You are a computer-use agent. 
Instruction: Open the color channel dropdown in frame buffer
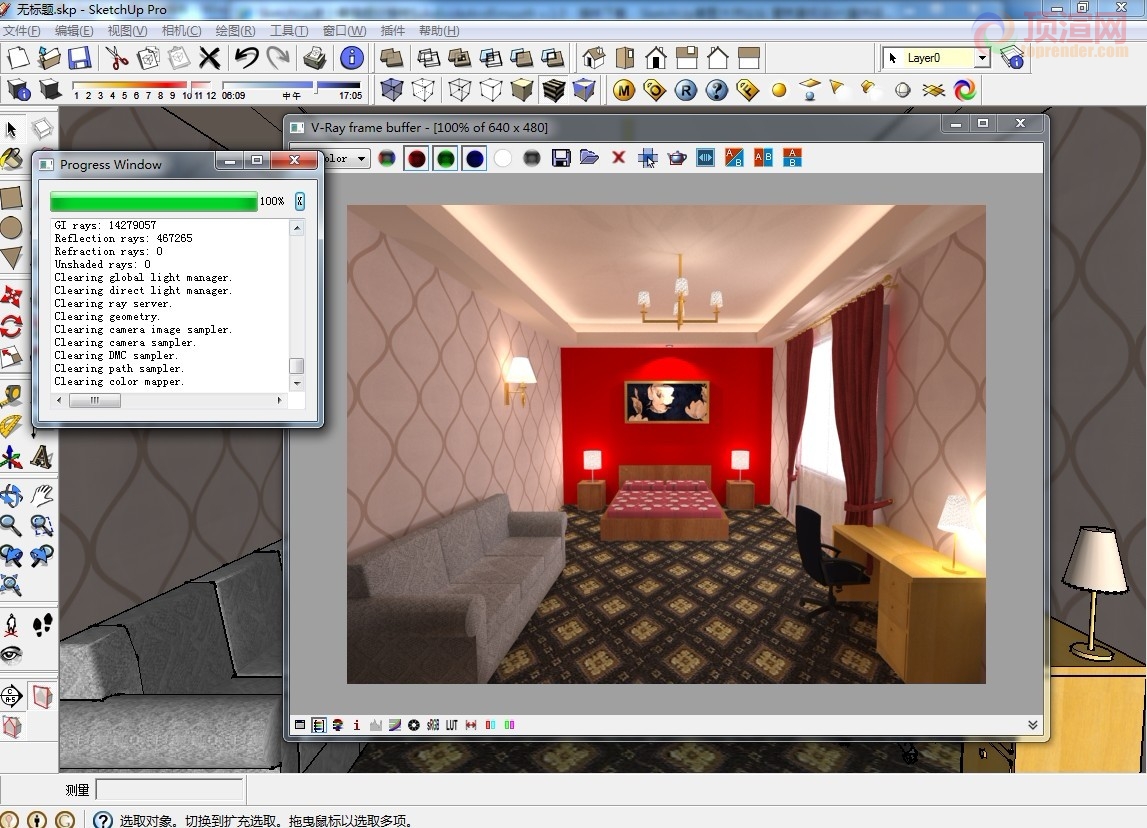(x=361, y=158)
